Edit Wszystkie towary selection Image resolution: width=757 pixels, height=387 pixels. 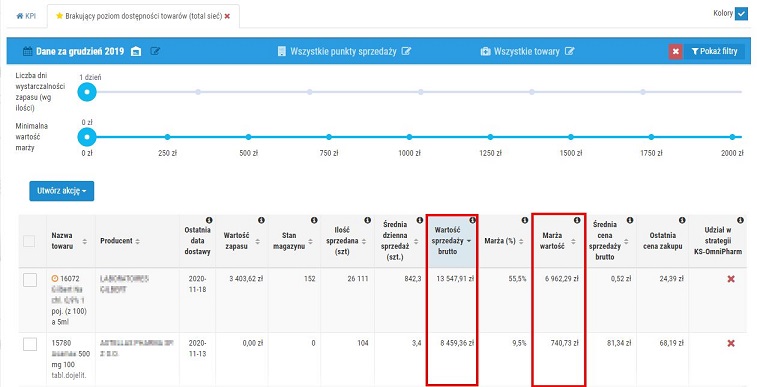pyautogui.click(x=570, y=51)
